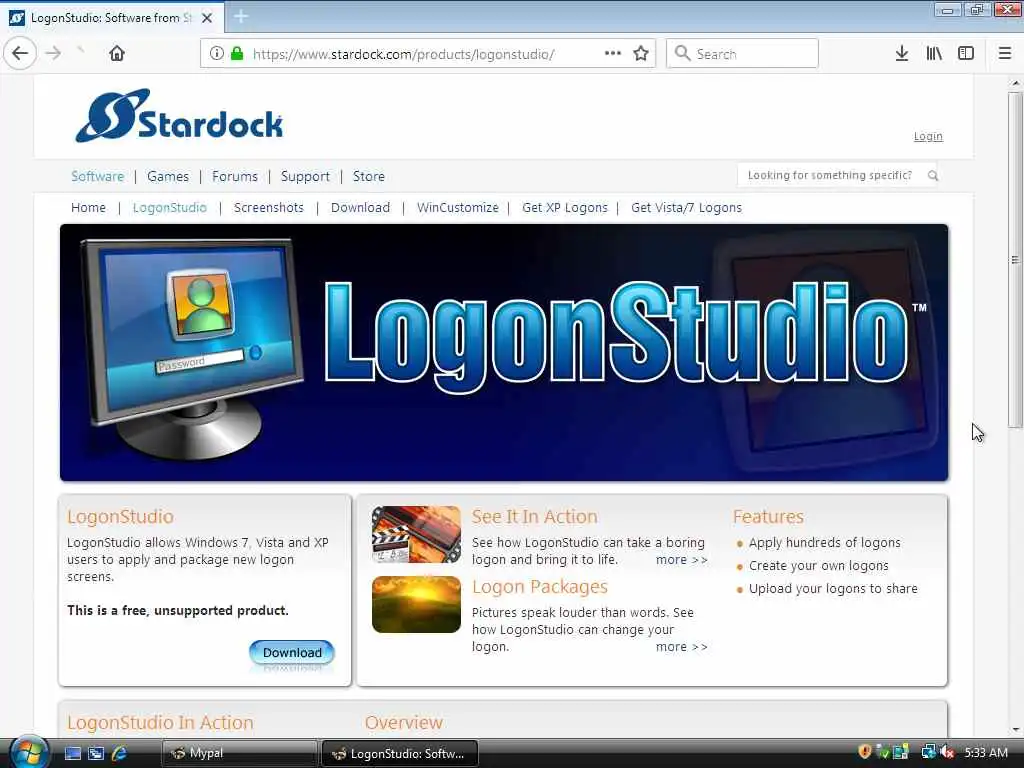Select LogonStudio in the sub-navigation
Screen dimensions: 1024x768
coord(170,208)
